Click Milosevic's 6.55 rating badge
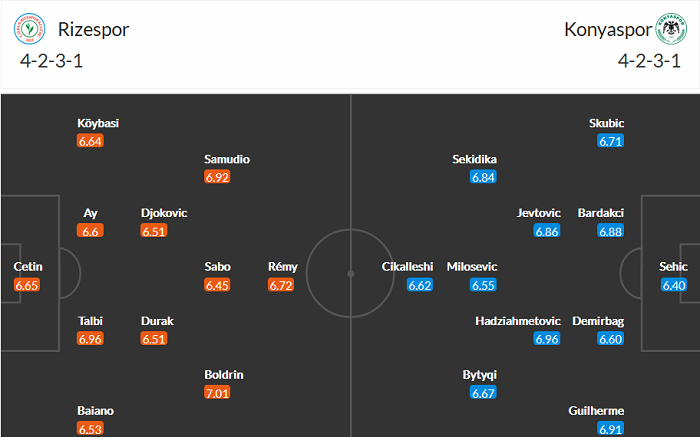The height and width of the screenshot is (437, 700). 483,285
